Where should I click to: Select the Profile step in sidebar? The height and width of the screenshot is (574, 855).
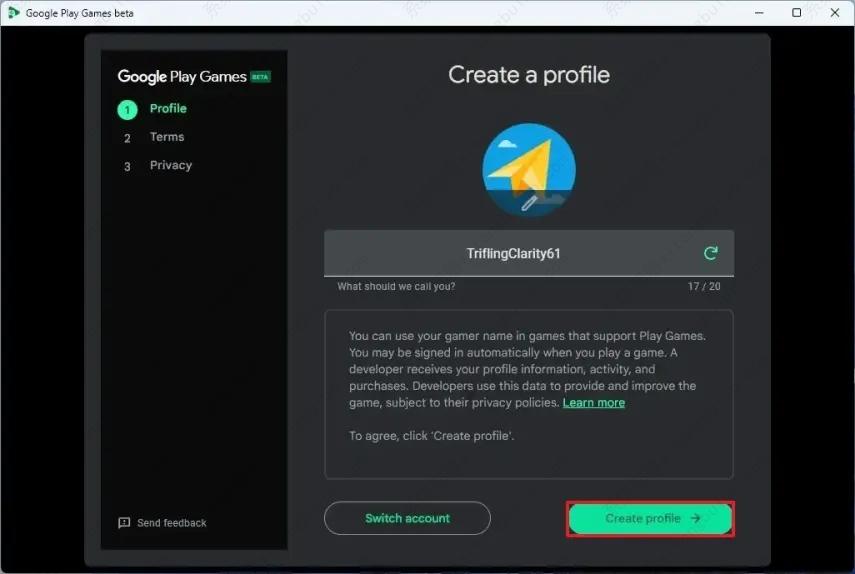click(168, 108)
